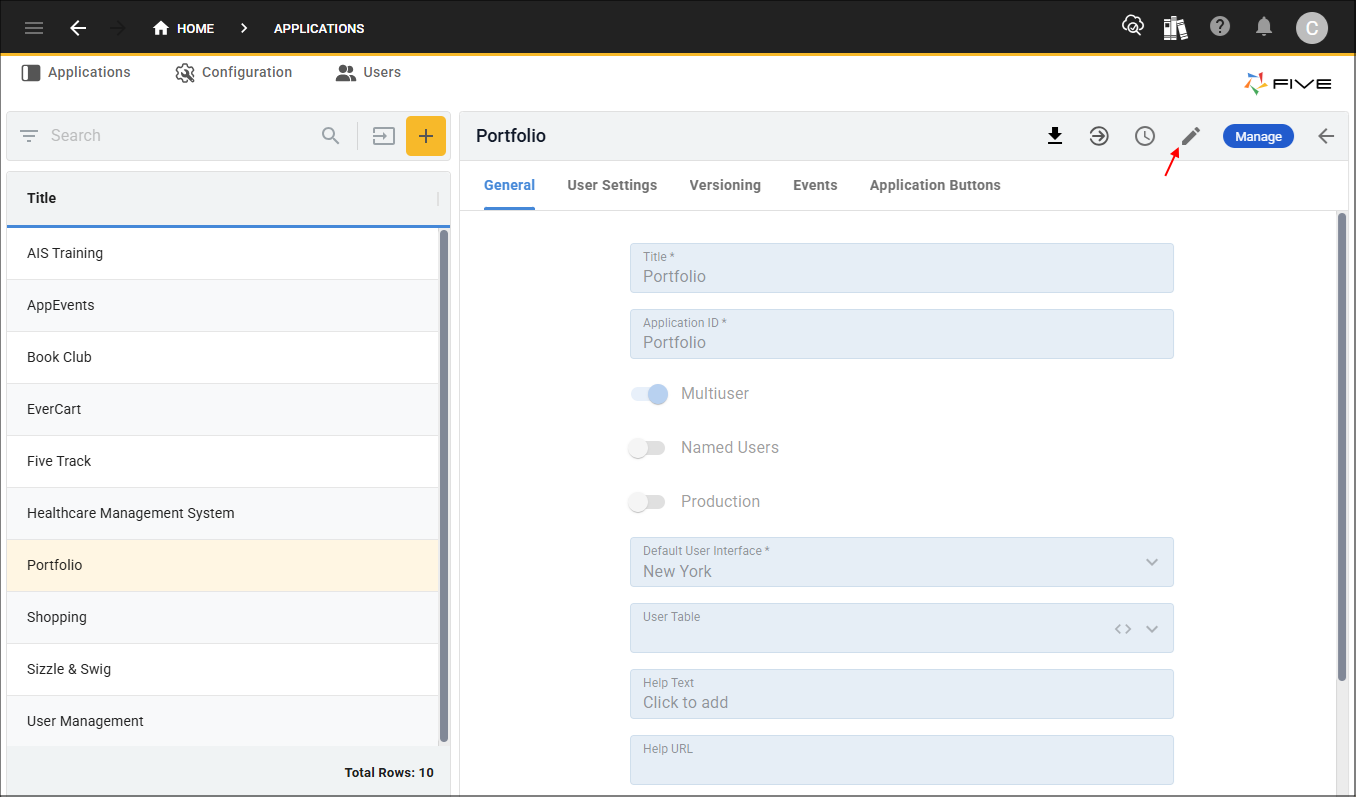Enable the Named Users switch
1356x797 pixels.
pos(647,448)
